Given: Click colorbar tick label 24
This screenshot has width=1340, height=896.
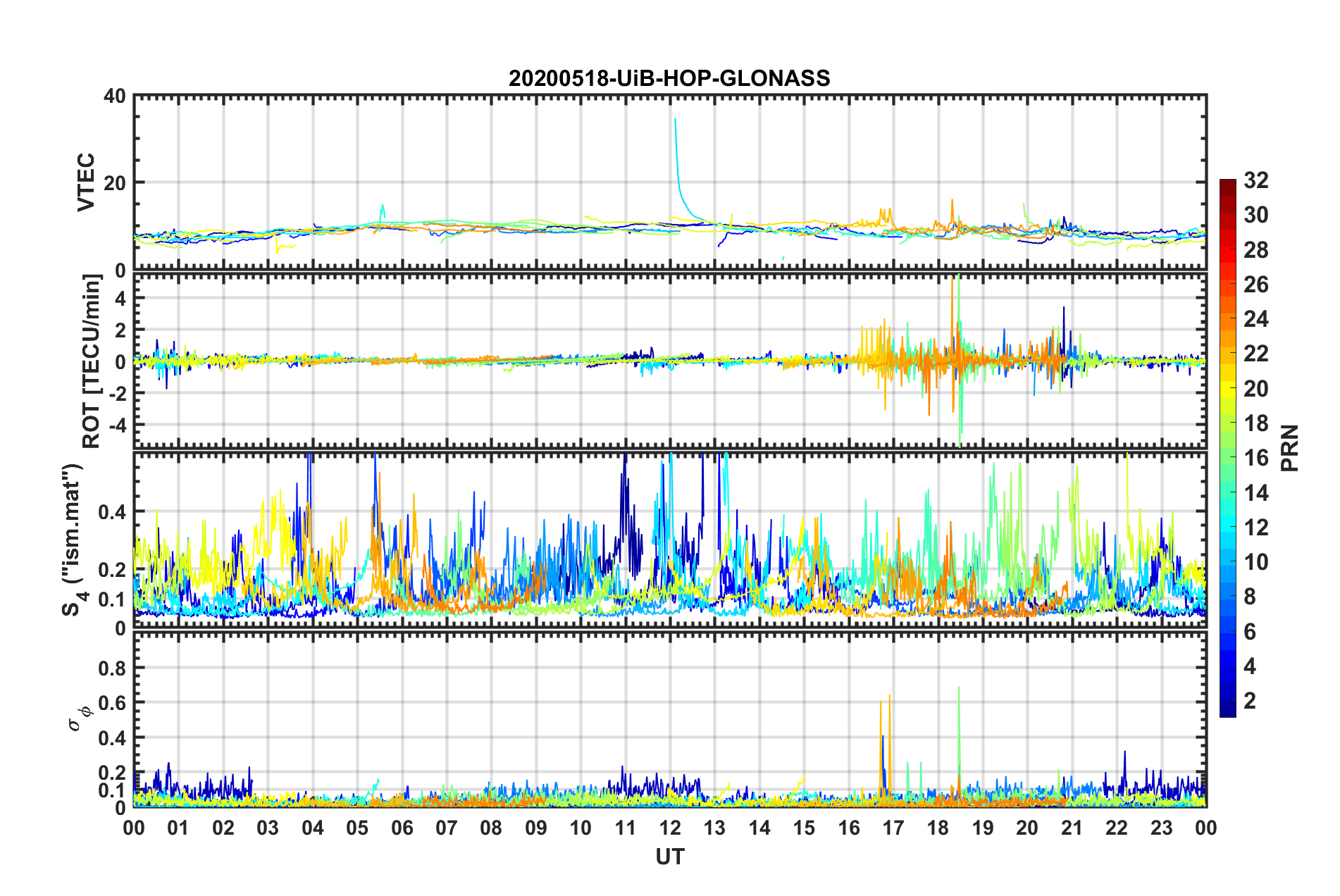Looking at the screenshot, I should click(1255, 319).
